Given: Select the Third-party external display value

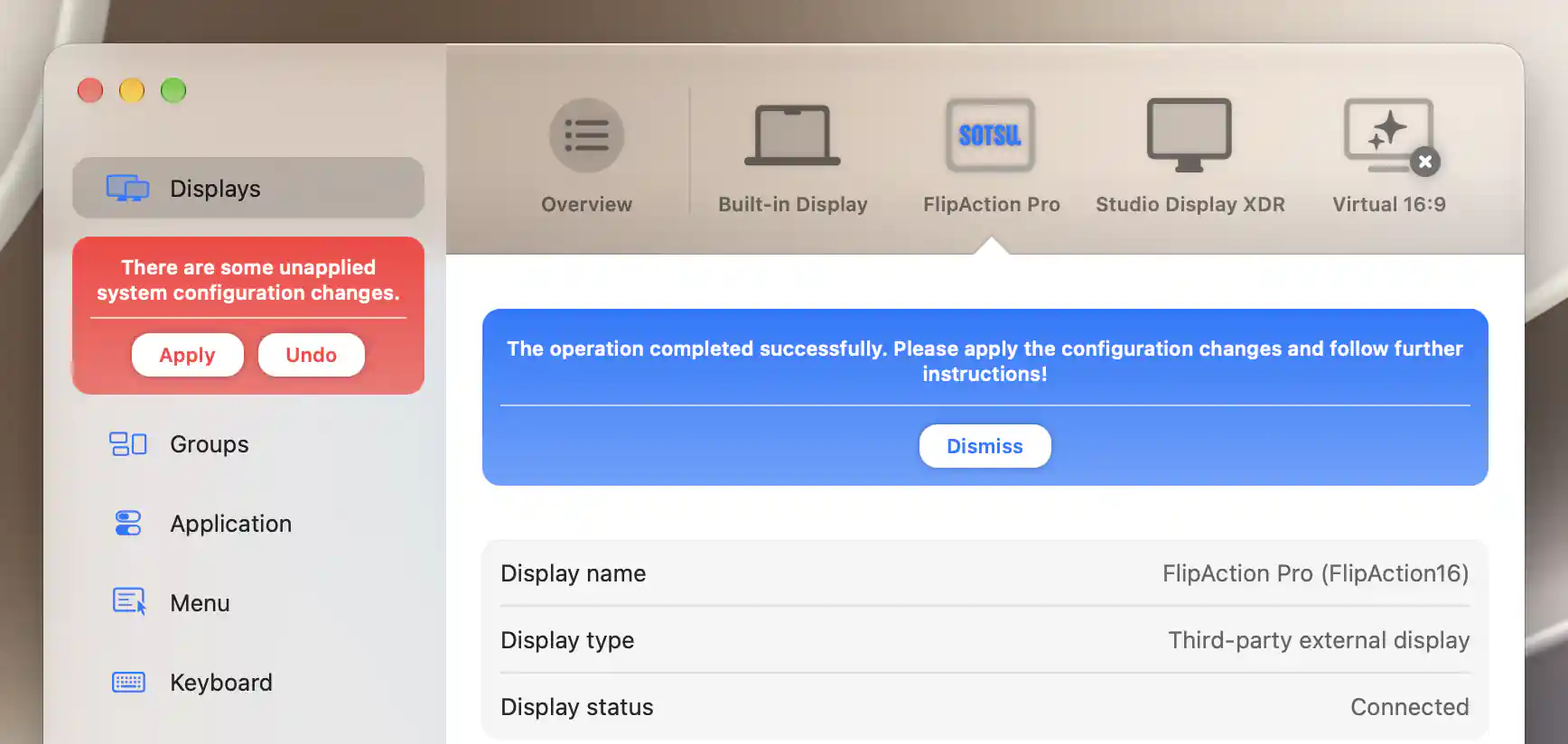Looking at the screenshot, I should click(x=1319, y=640).
